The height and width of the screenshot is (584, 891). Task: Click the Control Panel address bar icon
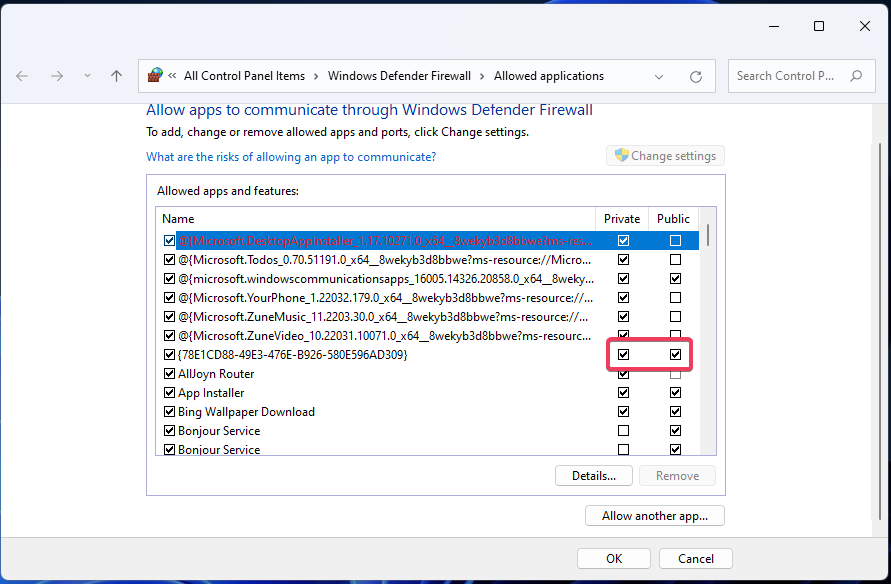pyautogui.click(x=155, y=76)
